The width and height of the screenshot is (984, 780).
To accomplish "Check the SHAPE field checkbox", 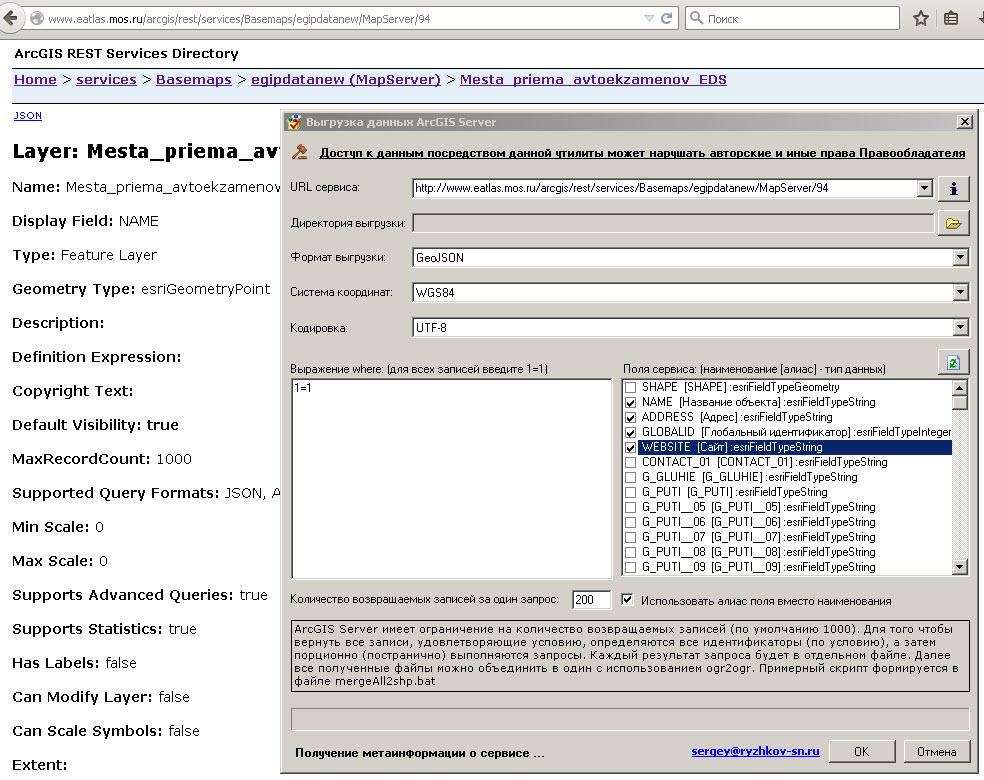I will (x=630, y=387).
